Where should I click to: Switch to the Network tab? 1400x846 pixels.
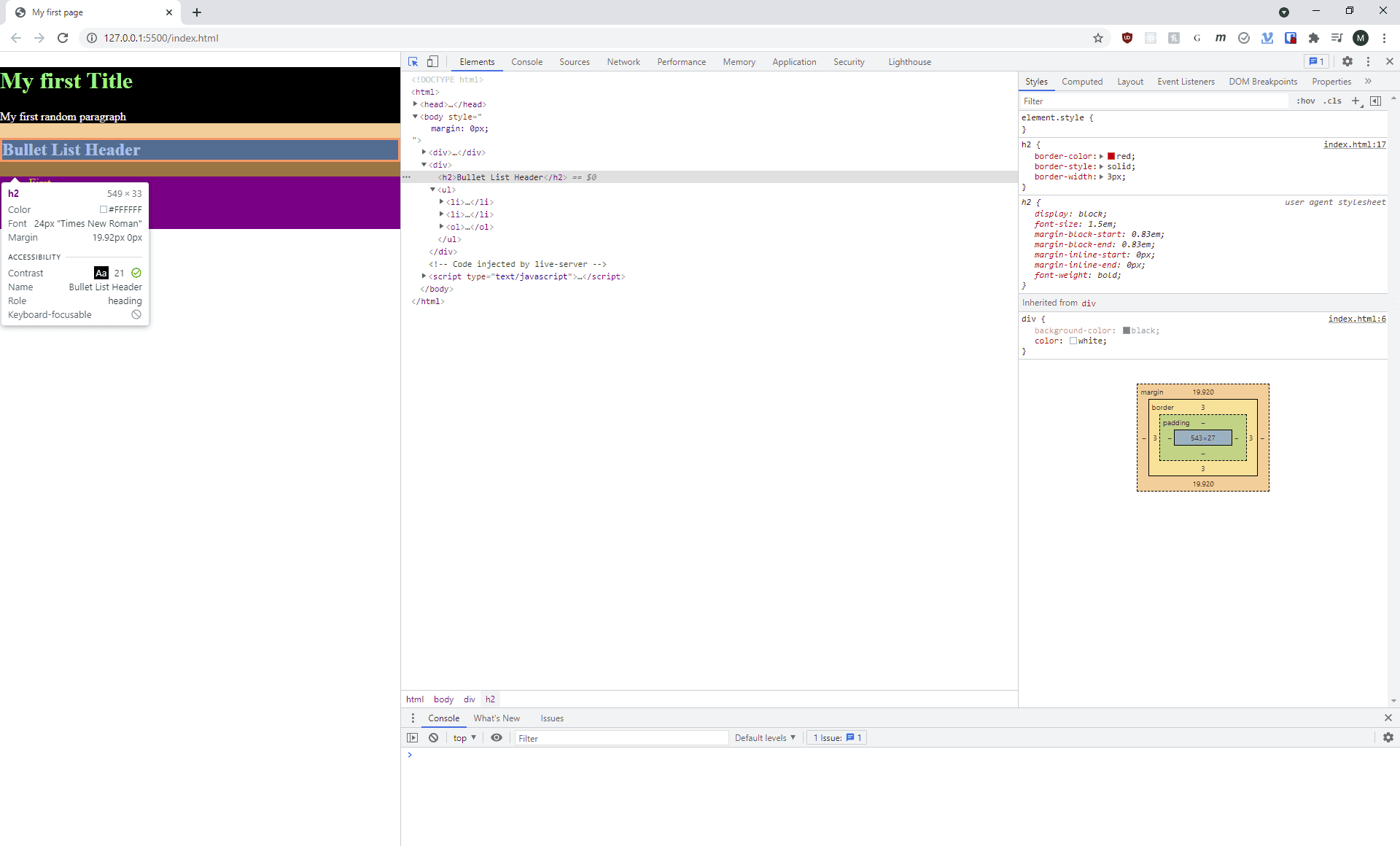(x=623, y=62)
